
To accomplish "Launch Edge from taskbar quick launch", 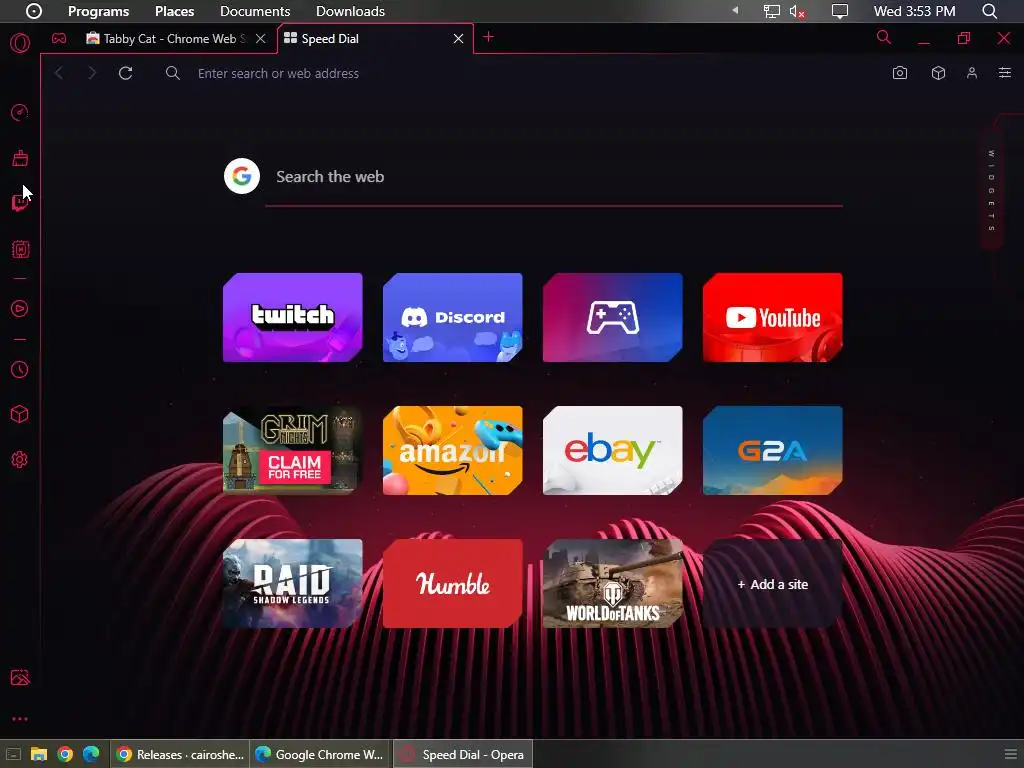I will tap(91, 754).
